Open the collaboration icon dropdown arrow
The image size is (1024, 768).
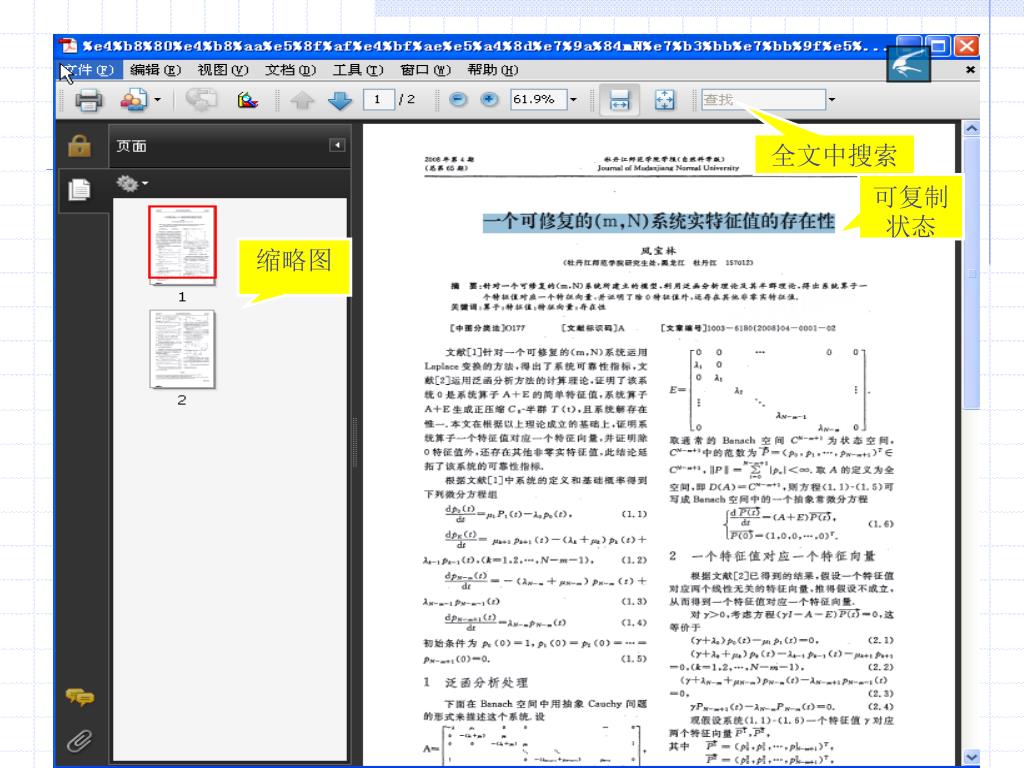(157, 100)
